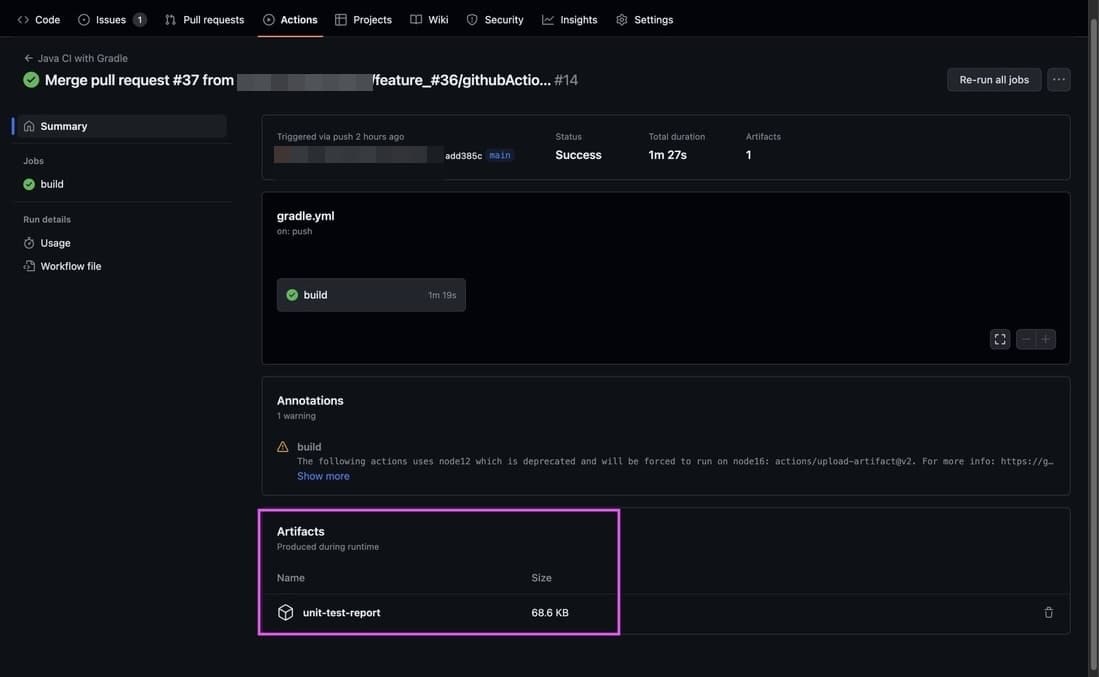Click the Usage stopwatch icon
This screenshot has width=1099, height=677.
pos(29,243)
